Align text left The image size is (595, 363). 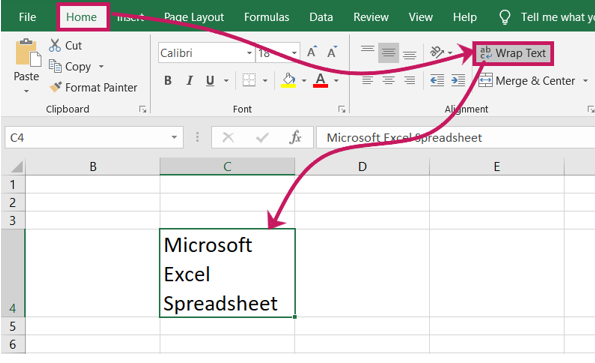point(367,80)
